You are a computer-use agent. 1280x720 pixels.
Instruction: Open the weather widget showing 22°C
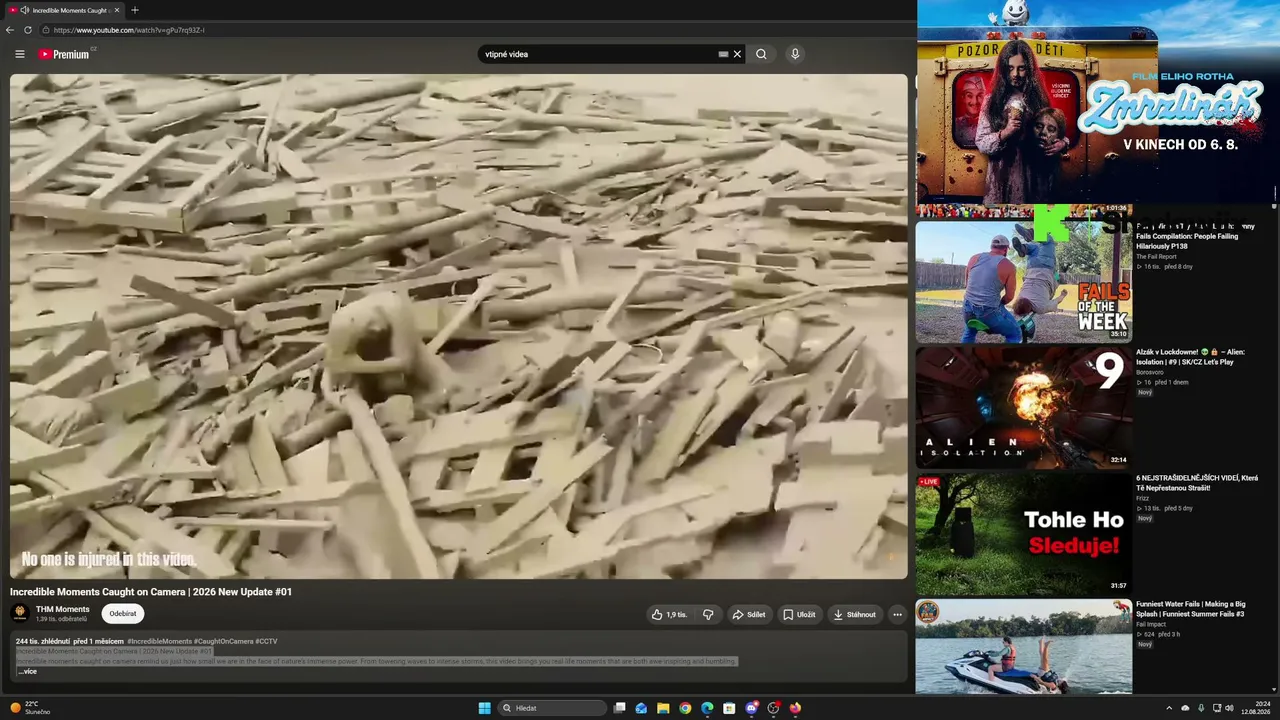click(x=30, y=708)
